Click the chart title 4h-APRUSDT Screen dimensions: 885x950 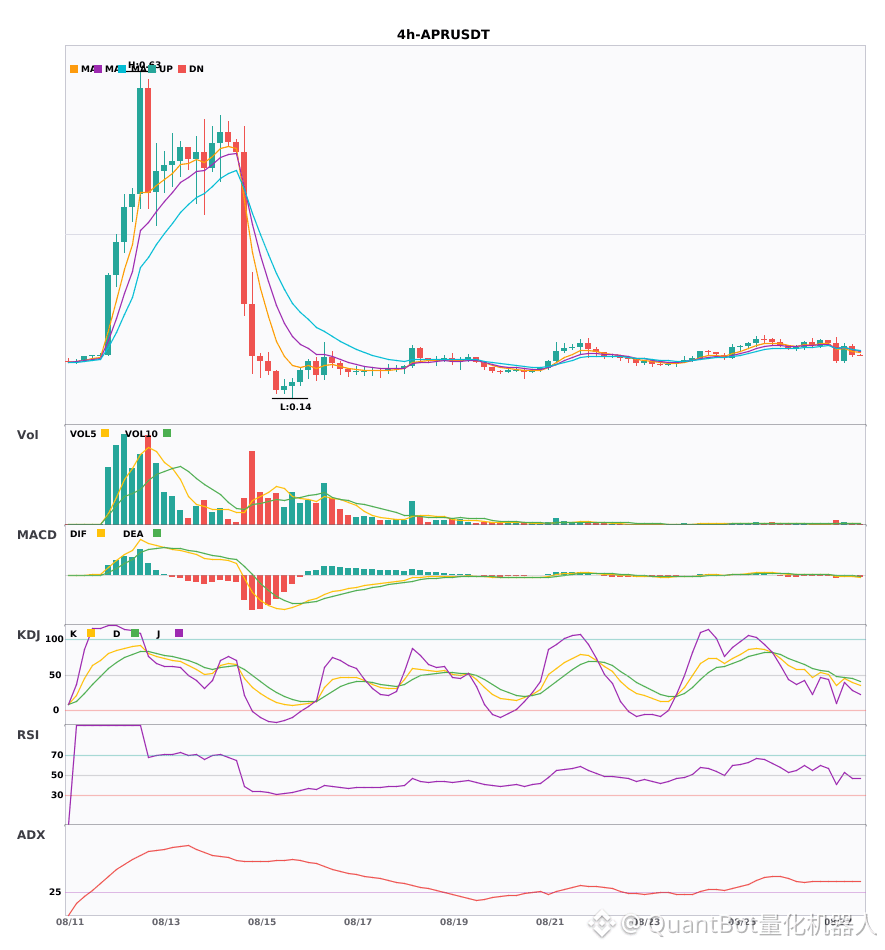[443, 35]
